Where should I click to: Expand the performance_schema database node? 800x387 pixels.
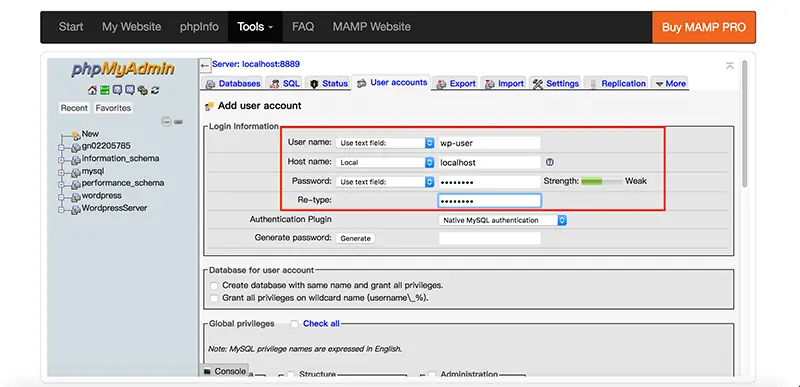pos(61,185)
